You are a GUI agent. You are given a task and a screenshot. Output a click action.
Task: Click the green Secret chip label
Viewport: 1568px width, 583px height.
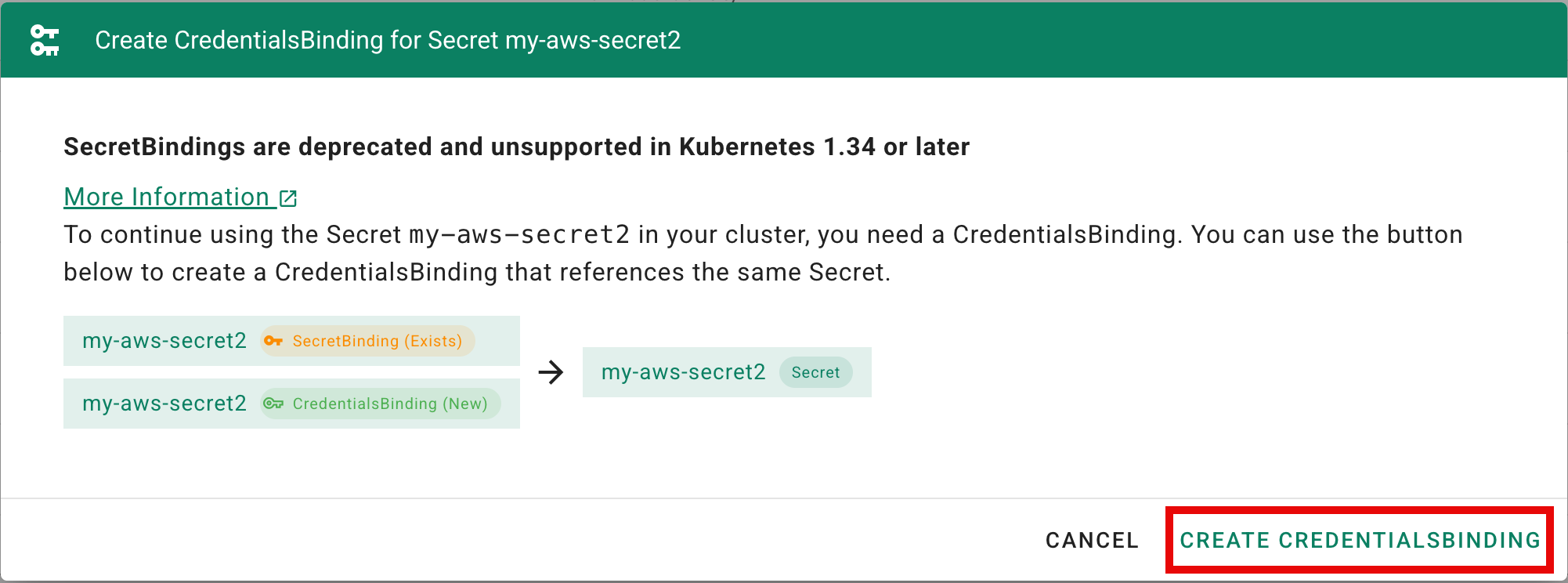point(815,372)
